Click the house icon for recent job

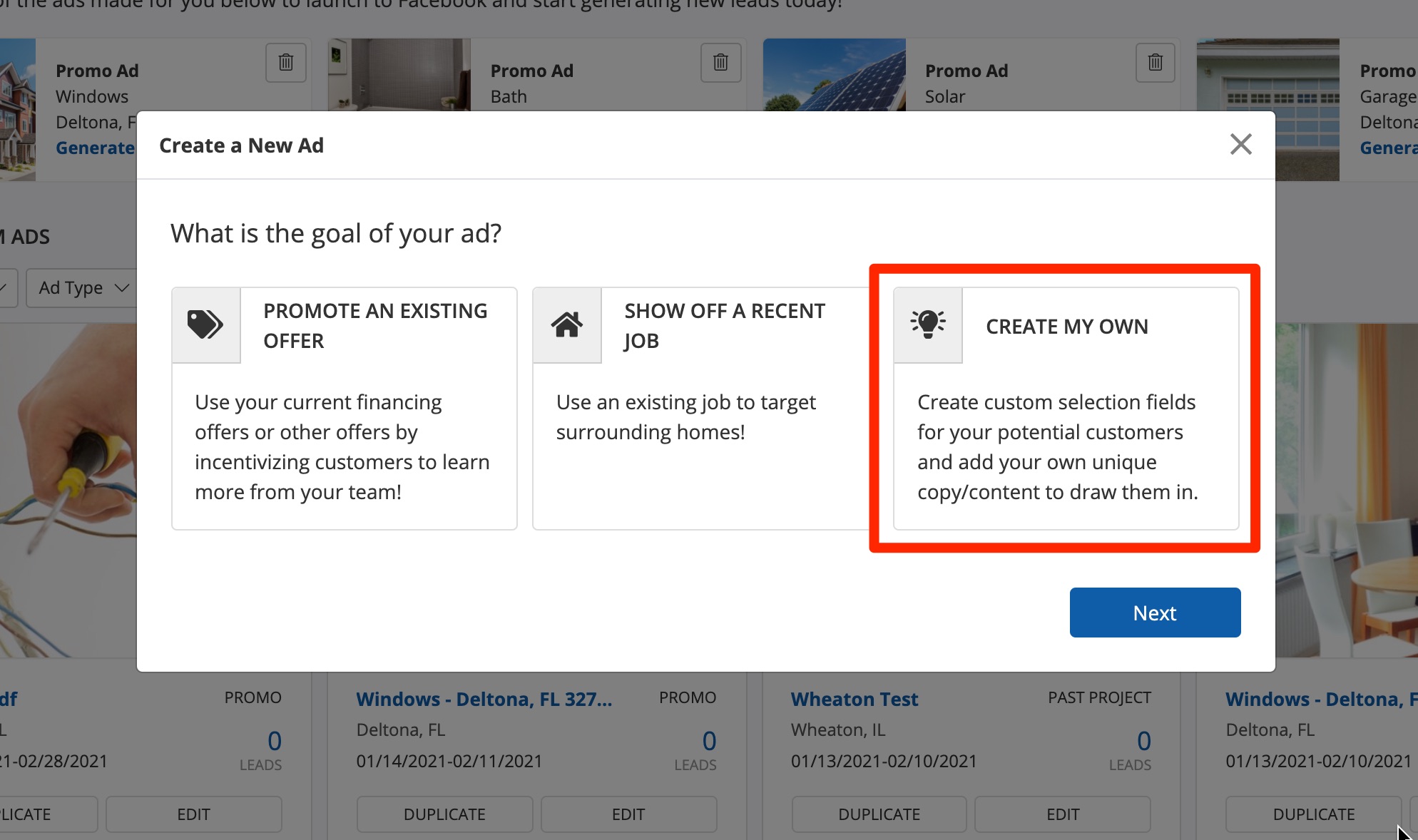point(567,325)
